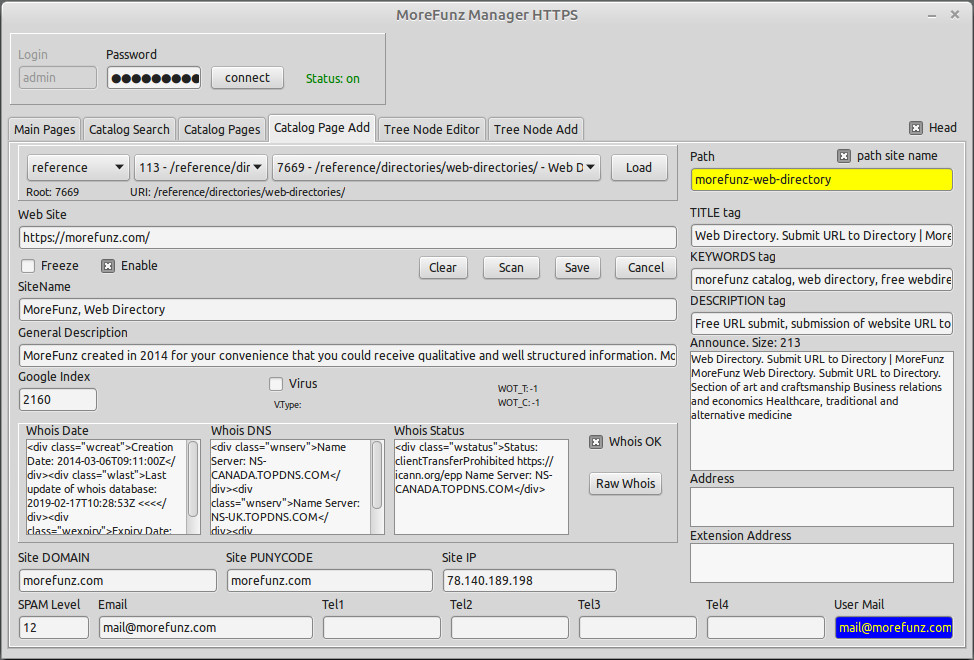
Task: Click the Whois Date scrollbar
Action: coord(193,487)
